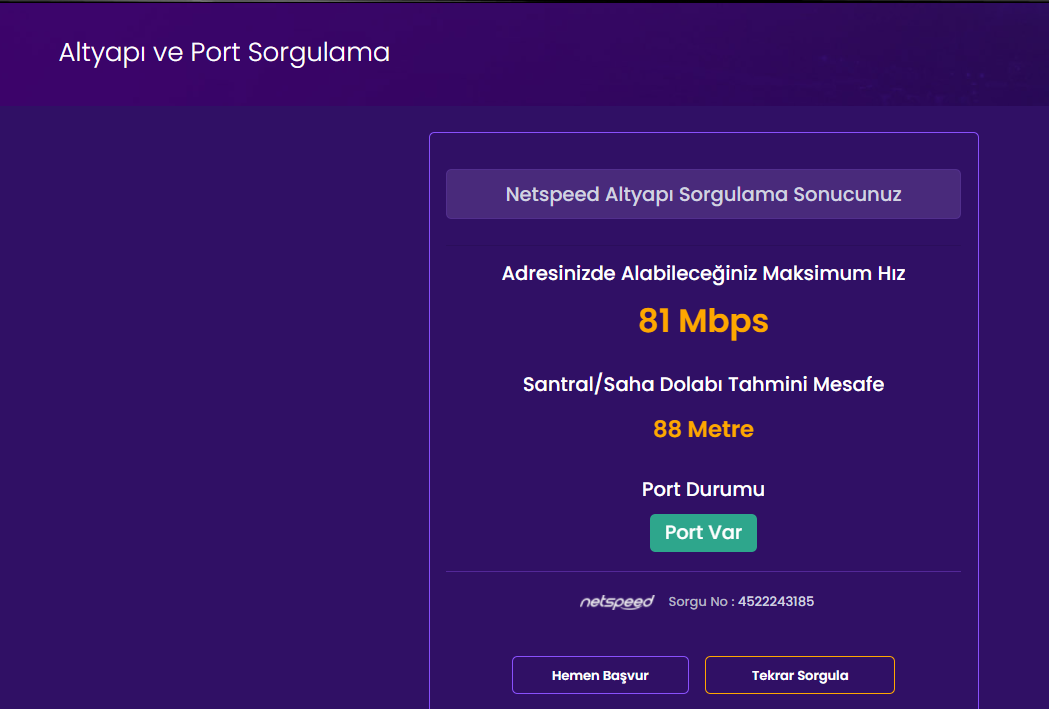Click the query number 4522243185
Screen dimensions: 1049x709
pyautogui.click(x=776, y=602)
